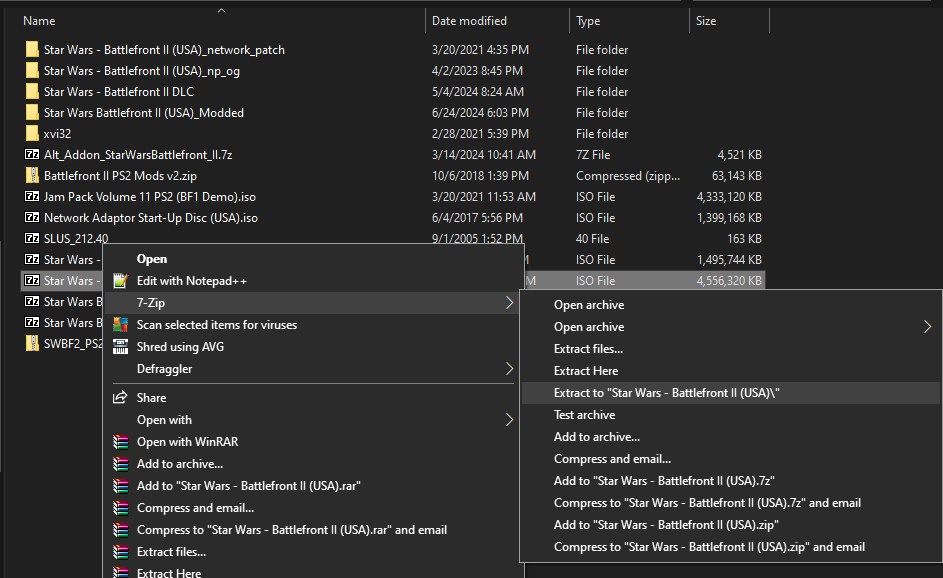Select Network Adaptor Start-Up Disc (USA).iso
The image size is (943, 578).
151,218
